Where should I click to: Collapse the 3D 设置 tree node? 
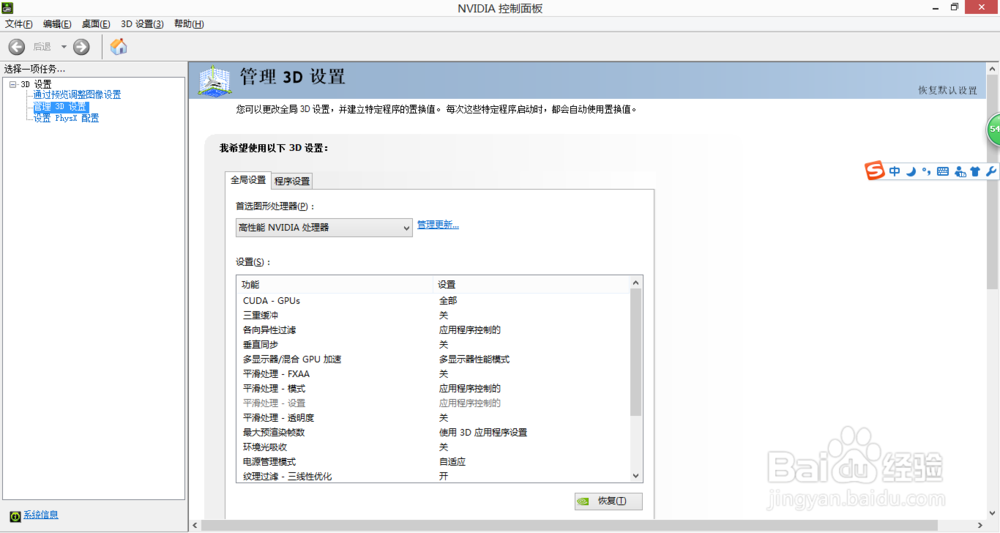click(x=13, y=84)
